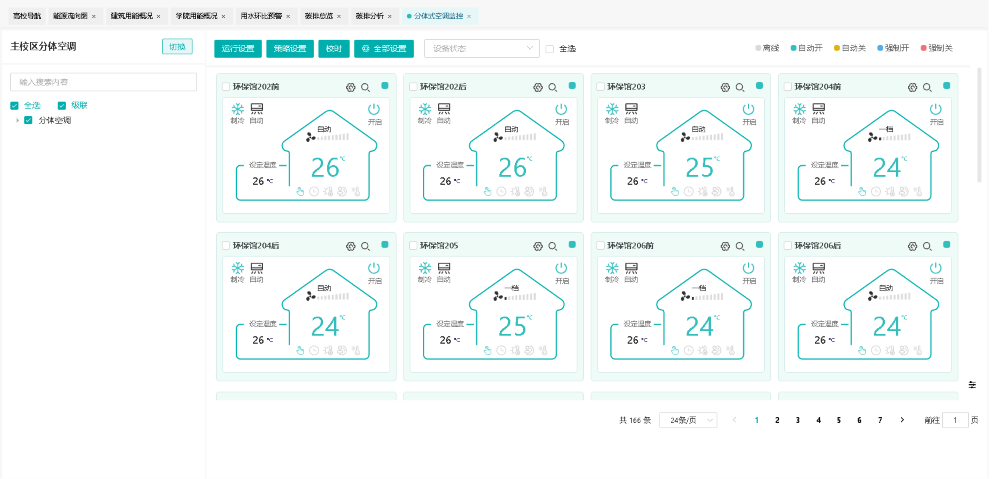Screen dimensions: 1000x479
Task: Open settings icon on 环保馆206前 card
Action: click(725, 246)
